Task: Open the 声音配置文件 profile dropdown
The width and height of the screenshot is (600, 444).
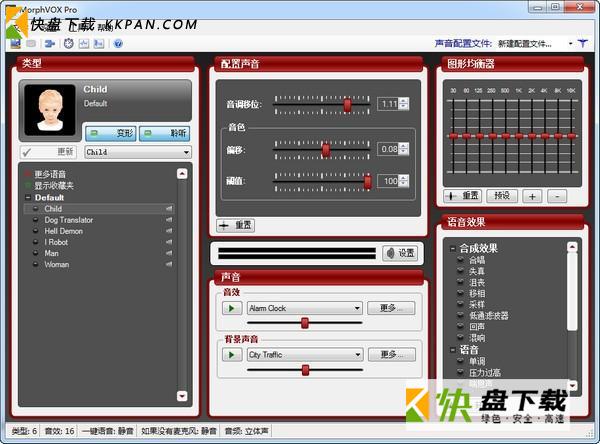Action: pos(570,44)
